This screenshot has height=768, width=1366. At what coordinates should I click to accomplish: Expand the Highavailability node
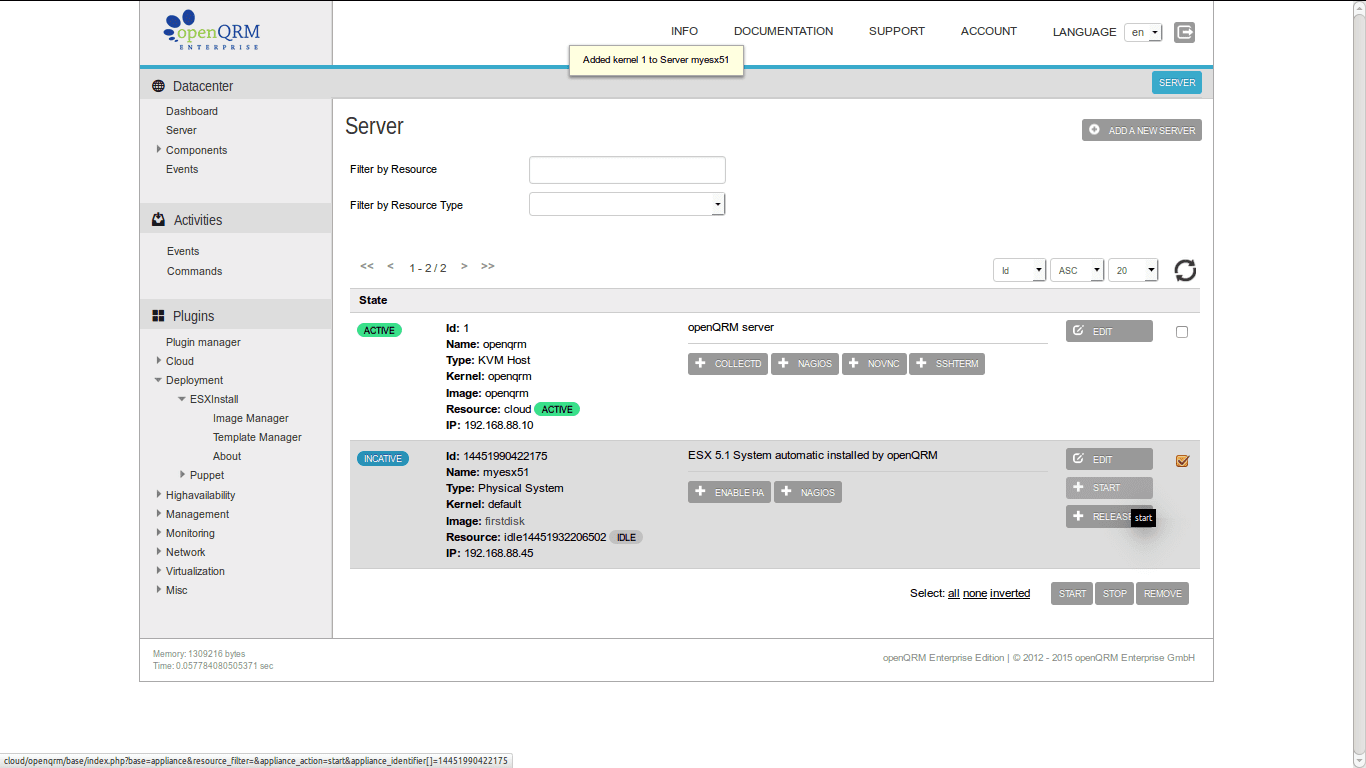click(x=159, y=494)
